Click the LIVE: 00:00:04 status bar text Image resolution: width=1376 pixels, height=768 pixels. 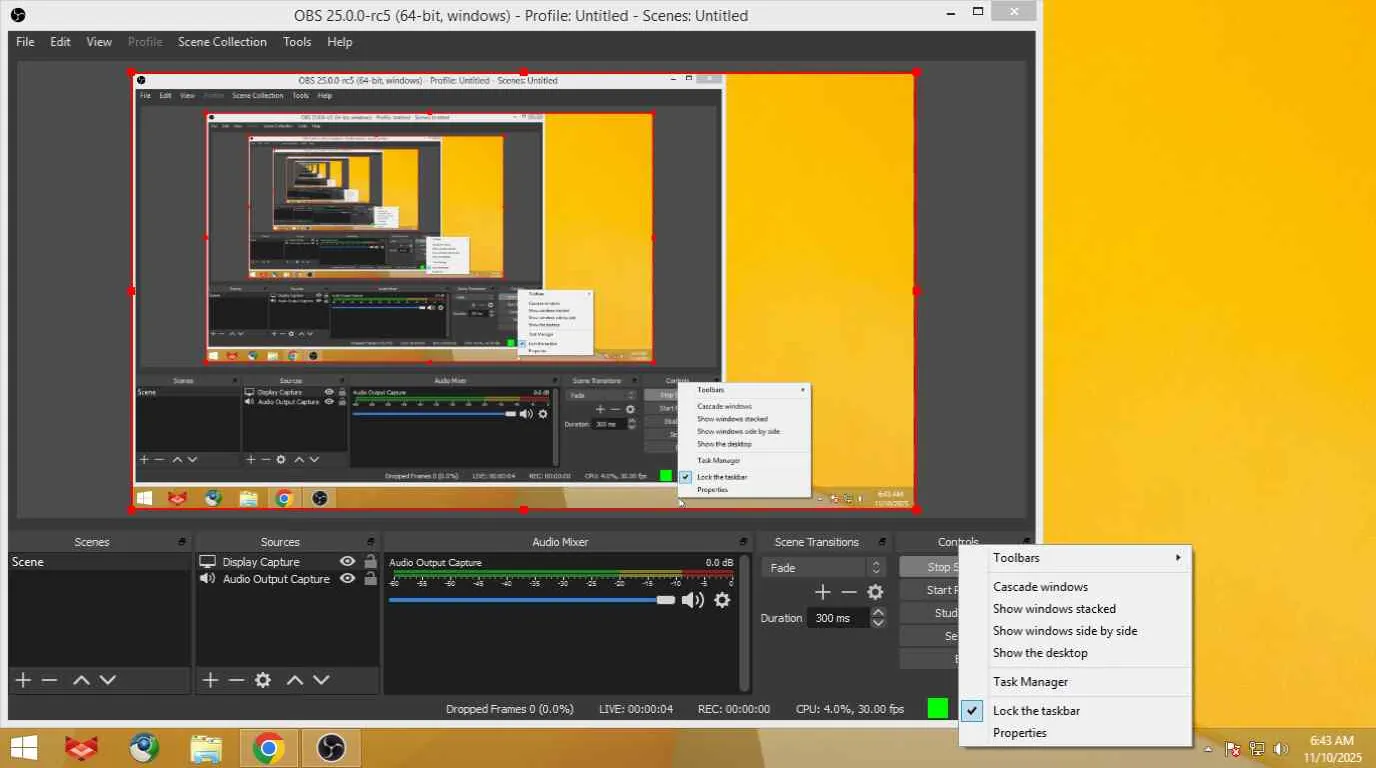tap(636, 709)
